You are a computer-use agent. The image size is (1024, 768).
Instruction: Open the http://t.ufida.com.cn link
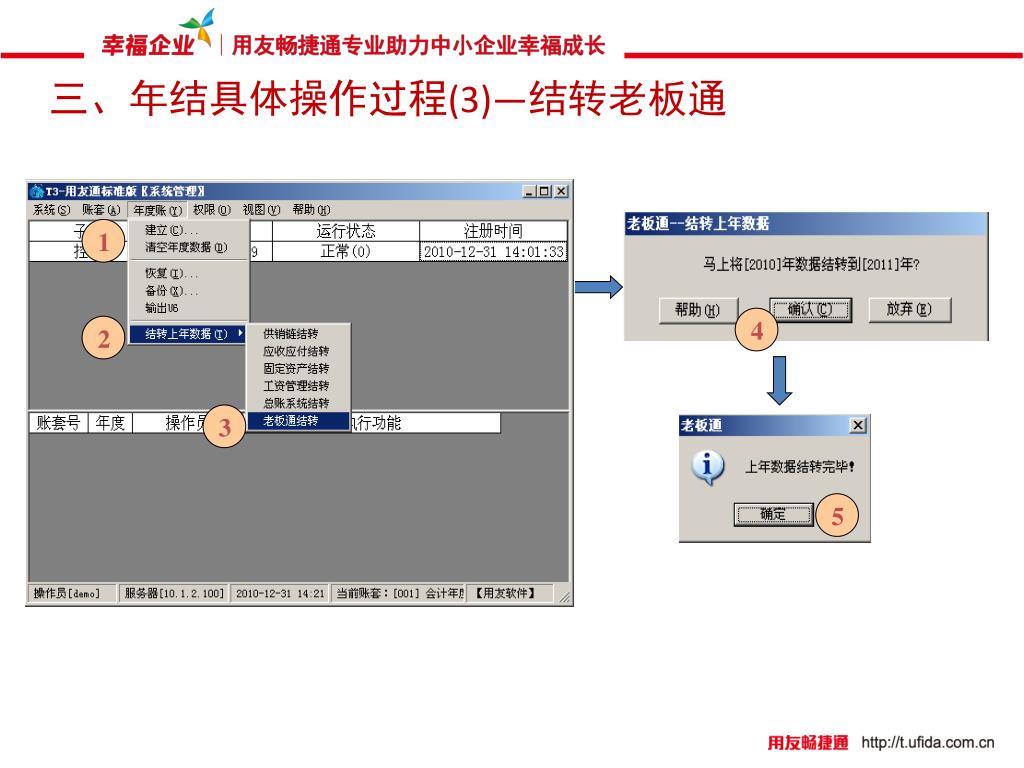coord(928,743)
